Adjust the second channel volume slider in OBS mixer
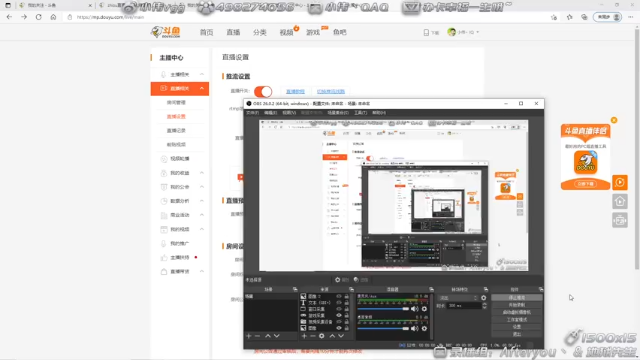 pyautogui.click(x=383, y=328)
